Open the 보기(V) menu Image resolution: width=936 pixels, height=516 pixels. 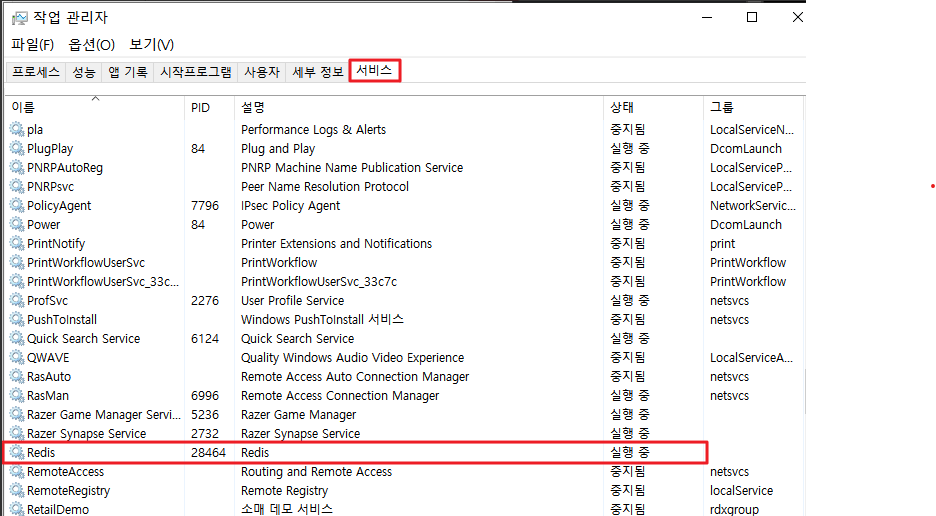152,45
